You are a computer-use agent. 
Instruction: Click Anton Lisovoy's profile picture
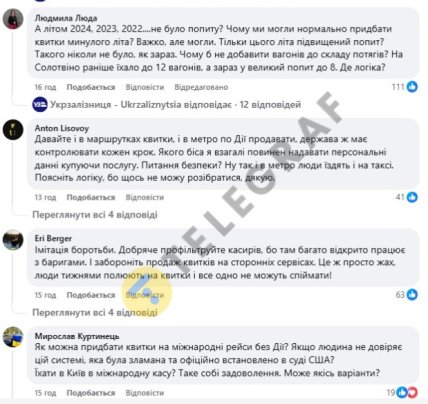[x=13, y=130]
